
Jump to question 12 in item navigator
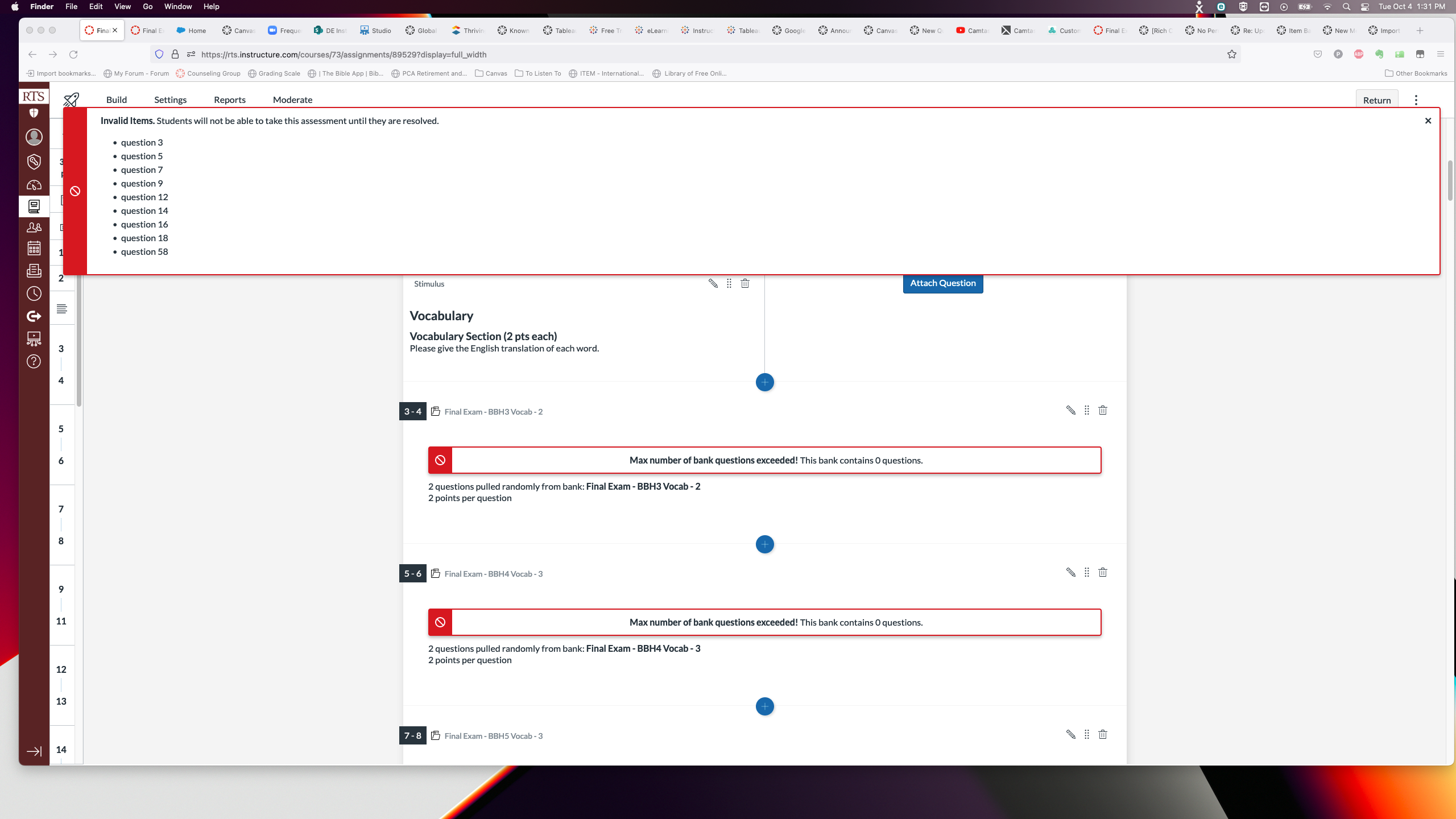61,669
